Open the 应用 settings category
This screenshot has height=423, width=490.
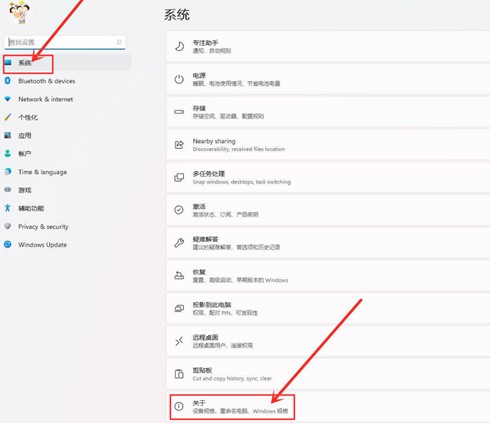[x=25, y=135]
